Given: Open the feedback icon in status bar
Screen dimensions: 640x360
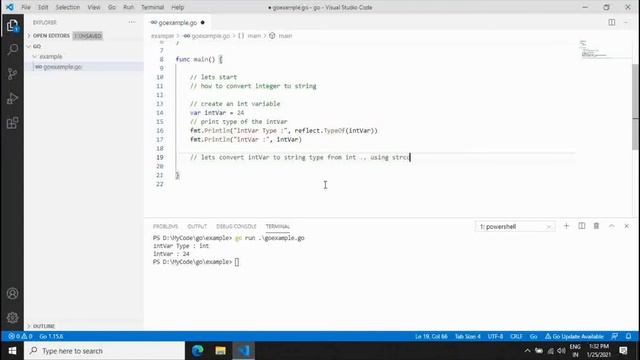Looking at the screenshot, I should coord(614,336).
